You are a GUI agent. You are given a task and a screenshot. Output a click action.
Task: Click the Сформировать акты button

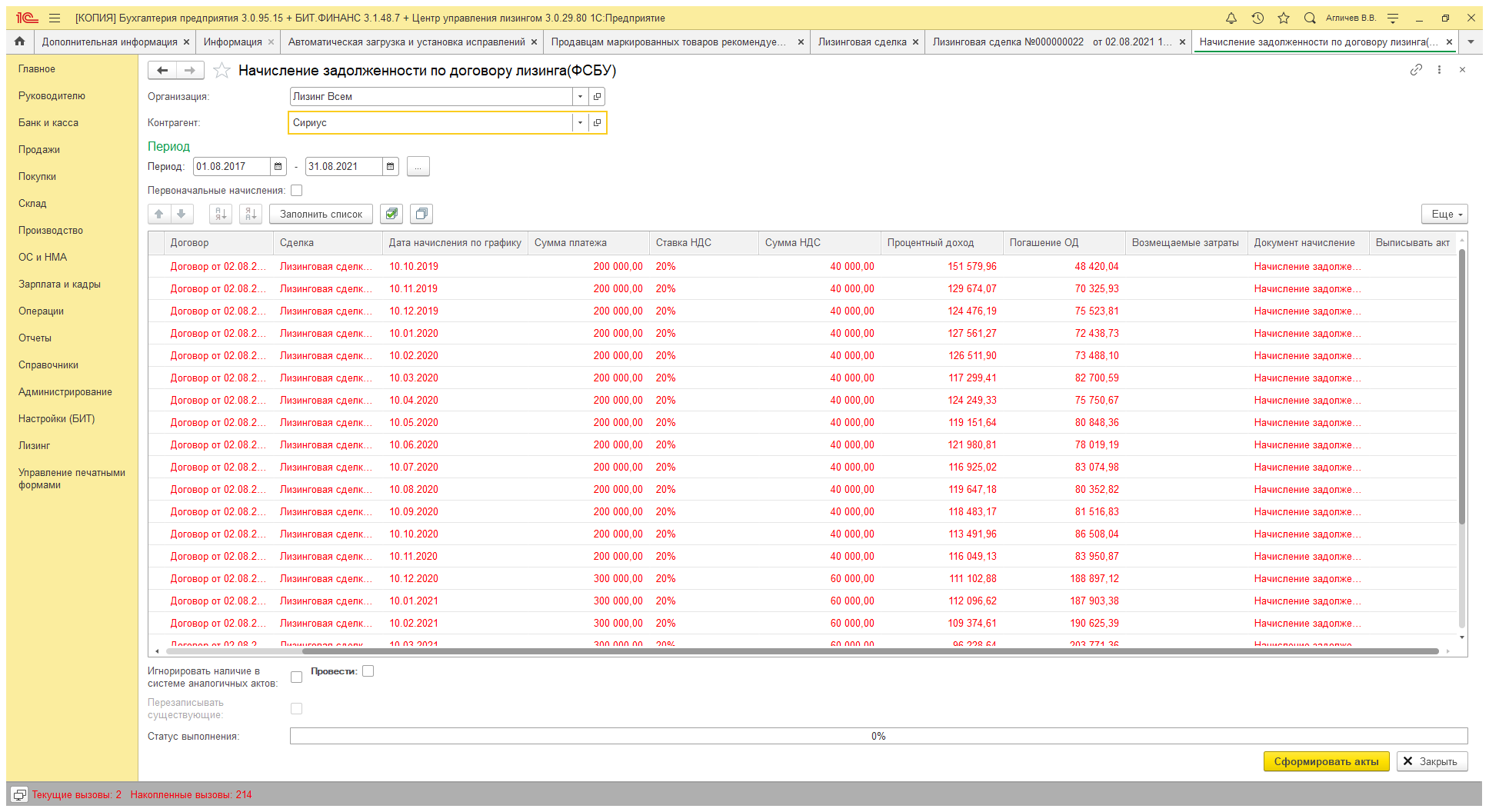coord(1325,761)
